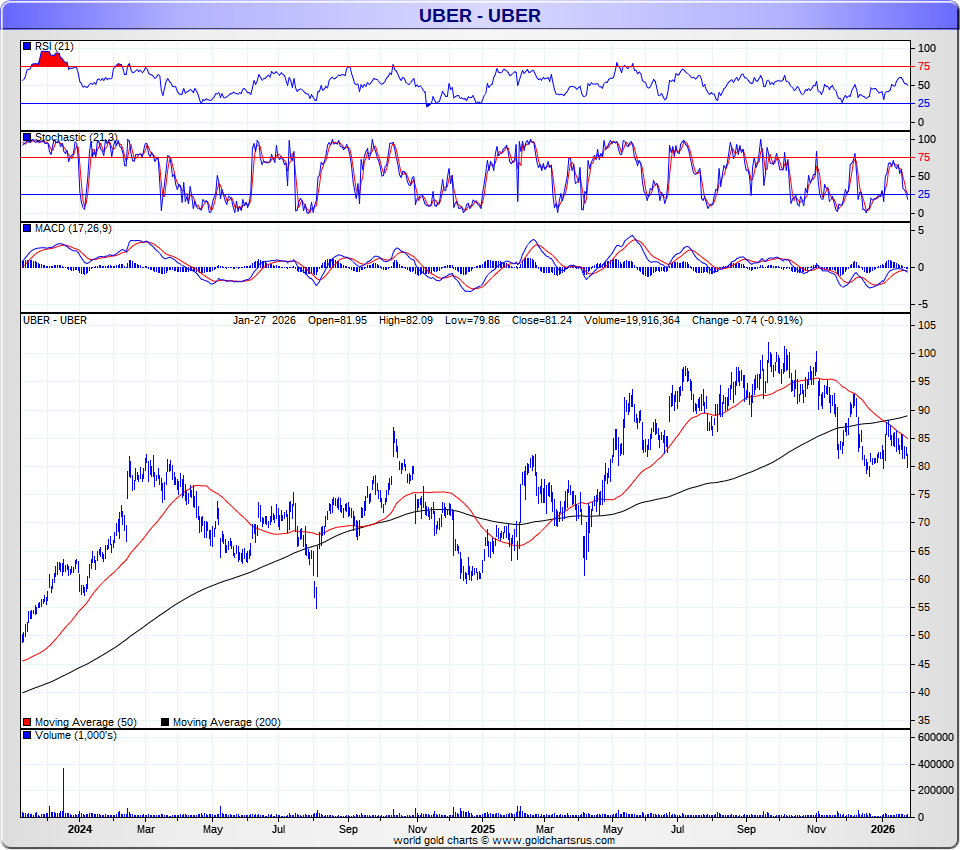
Task: Select the Moving Average (50) legend label
Action: pyautogui.click(x=85, y=722)
